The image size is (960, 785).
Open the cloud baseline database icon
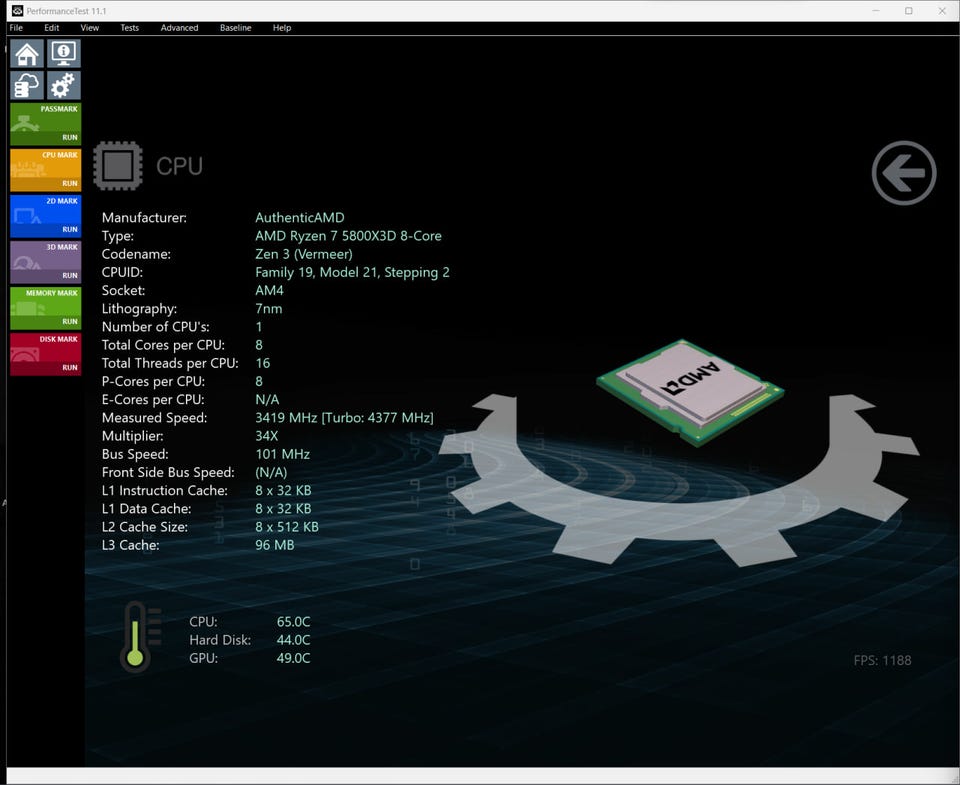point(27,86)
